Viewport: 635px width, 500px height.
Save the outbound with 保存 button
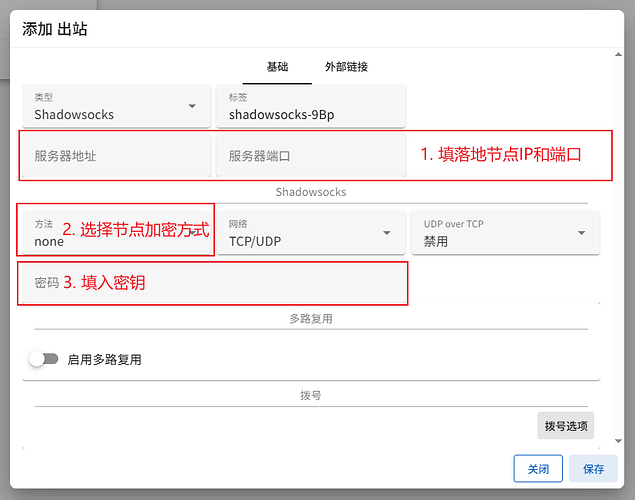click(x=593, y=468)
